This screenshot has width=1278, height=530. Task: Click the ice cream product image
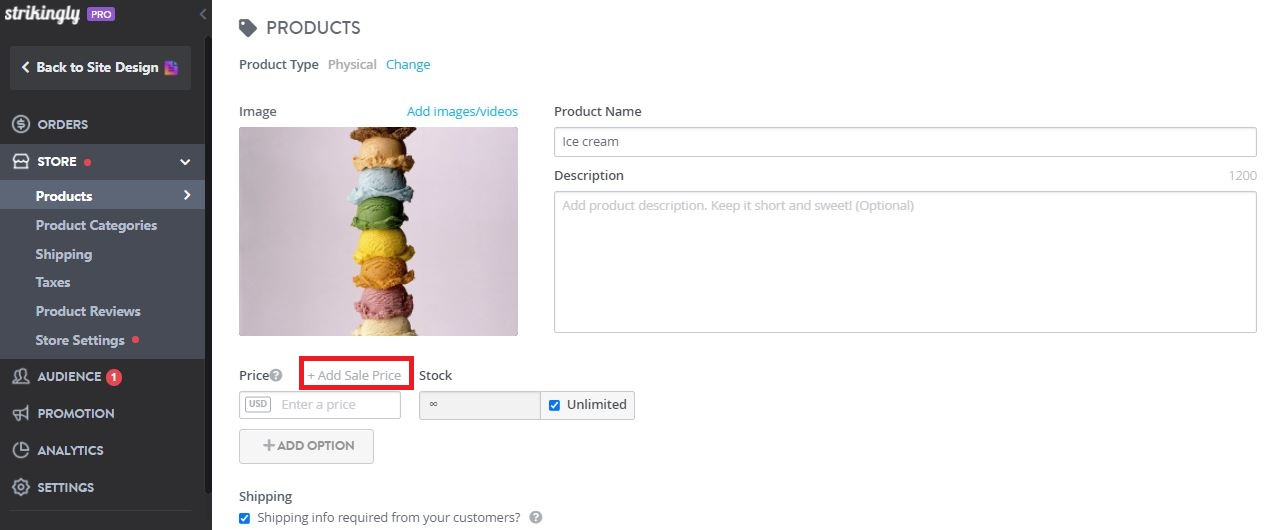pos(378,231)
